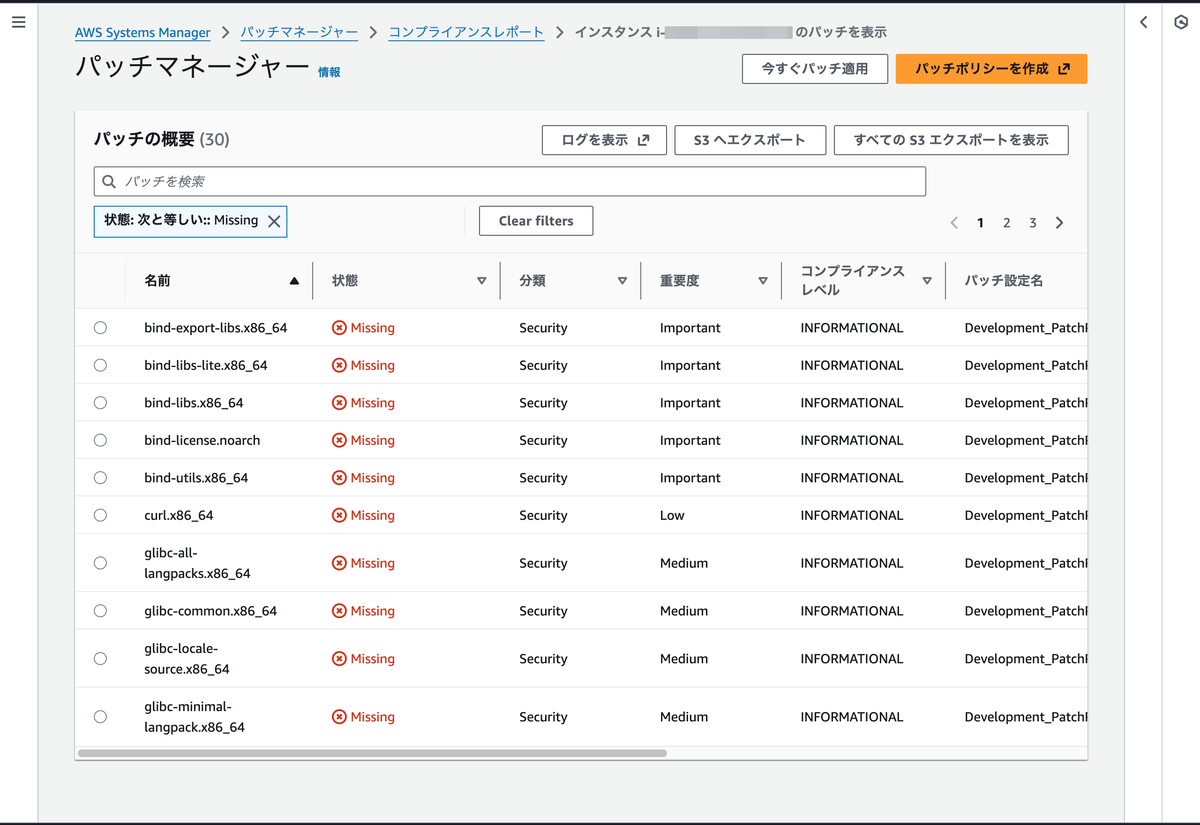Go to page 2 of results
The image size is (1200, 825).
[x=1007, y=223]
